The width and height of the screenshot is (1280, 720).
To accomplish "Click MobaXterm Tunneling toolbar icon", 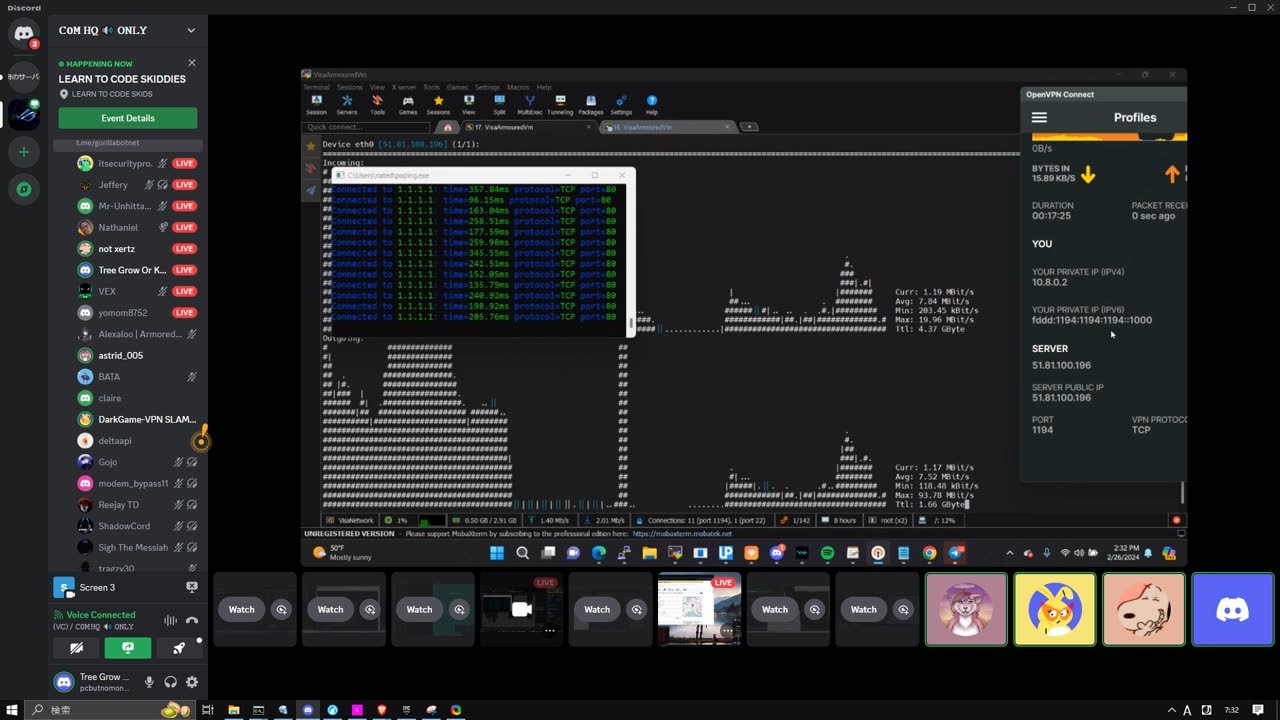I will 560,105.
